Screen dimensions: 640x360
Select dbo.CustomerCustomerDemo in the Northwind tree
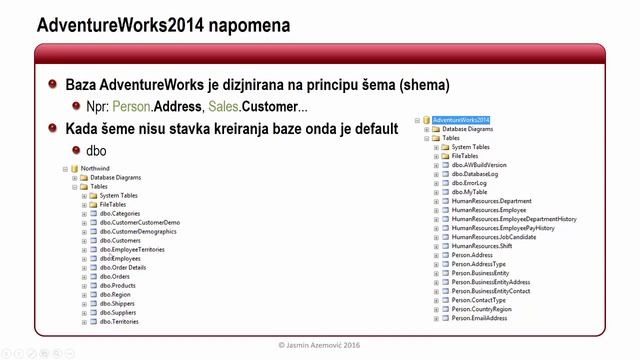click(x=140, y=222)
